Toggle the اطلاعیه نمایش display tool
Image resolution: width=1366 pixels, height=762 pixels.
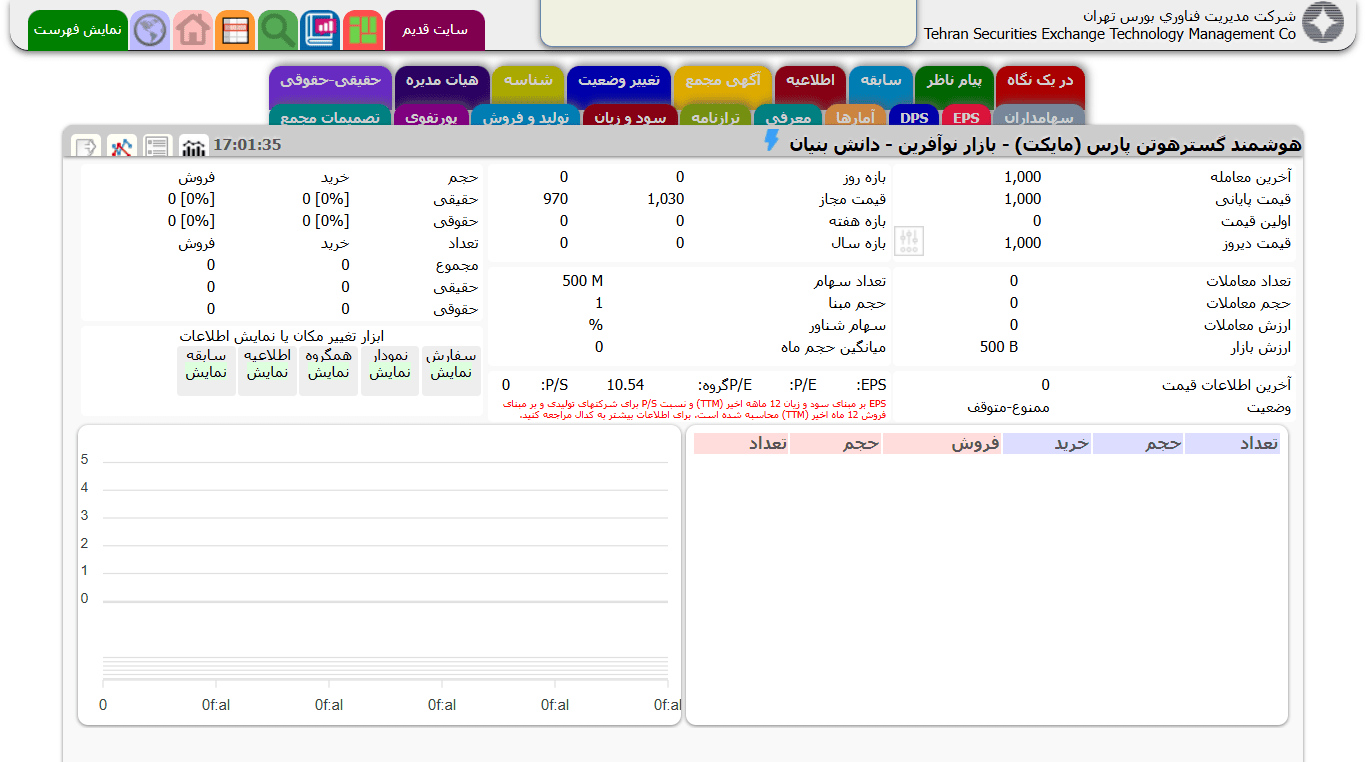click(x=267, y=370)
